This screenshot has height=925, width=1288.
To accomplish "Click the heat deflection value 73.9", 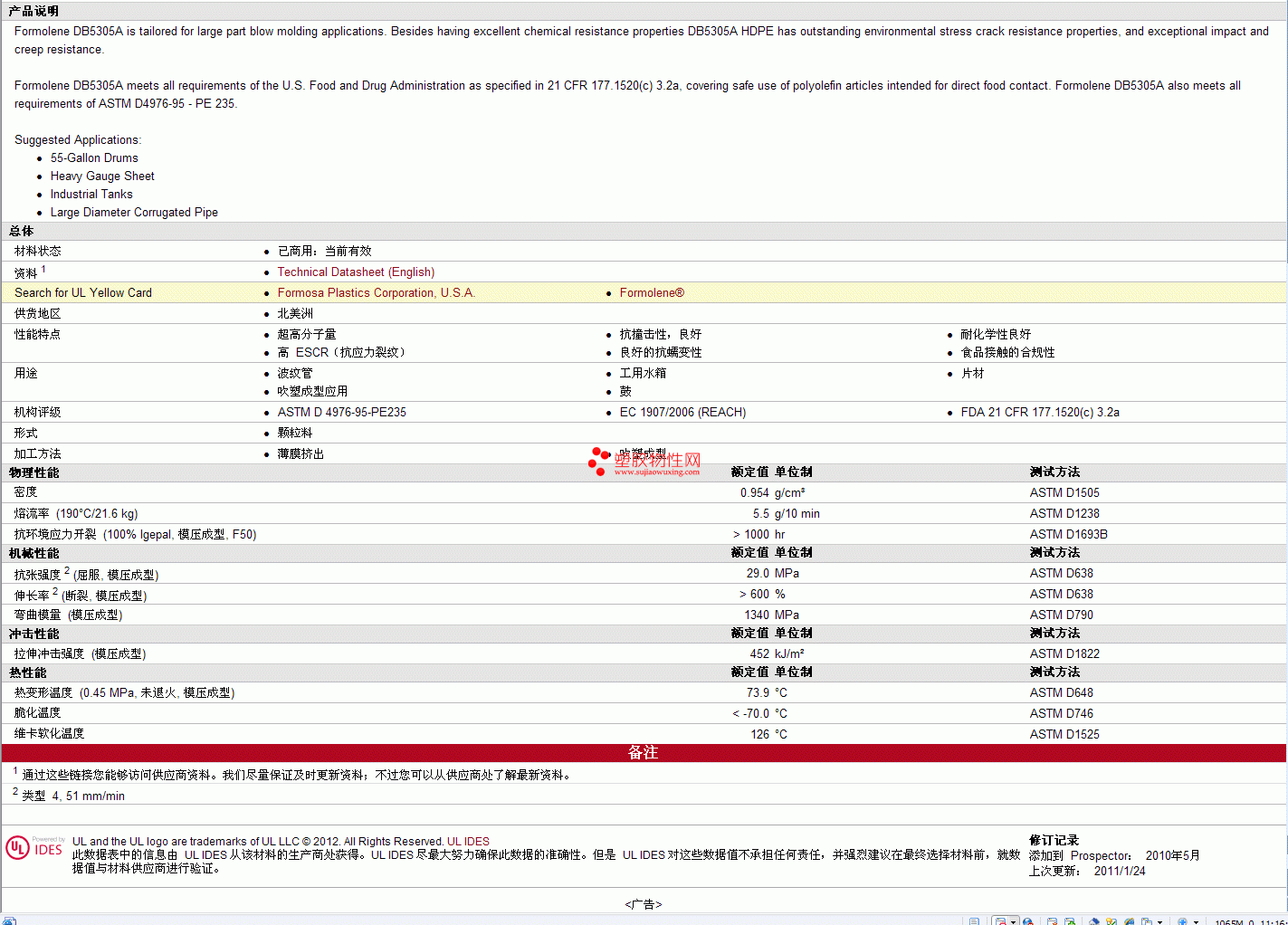I will coord(758,693).
